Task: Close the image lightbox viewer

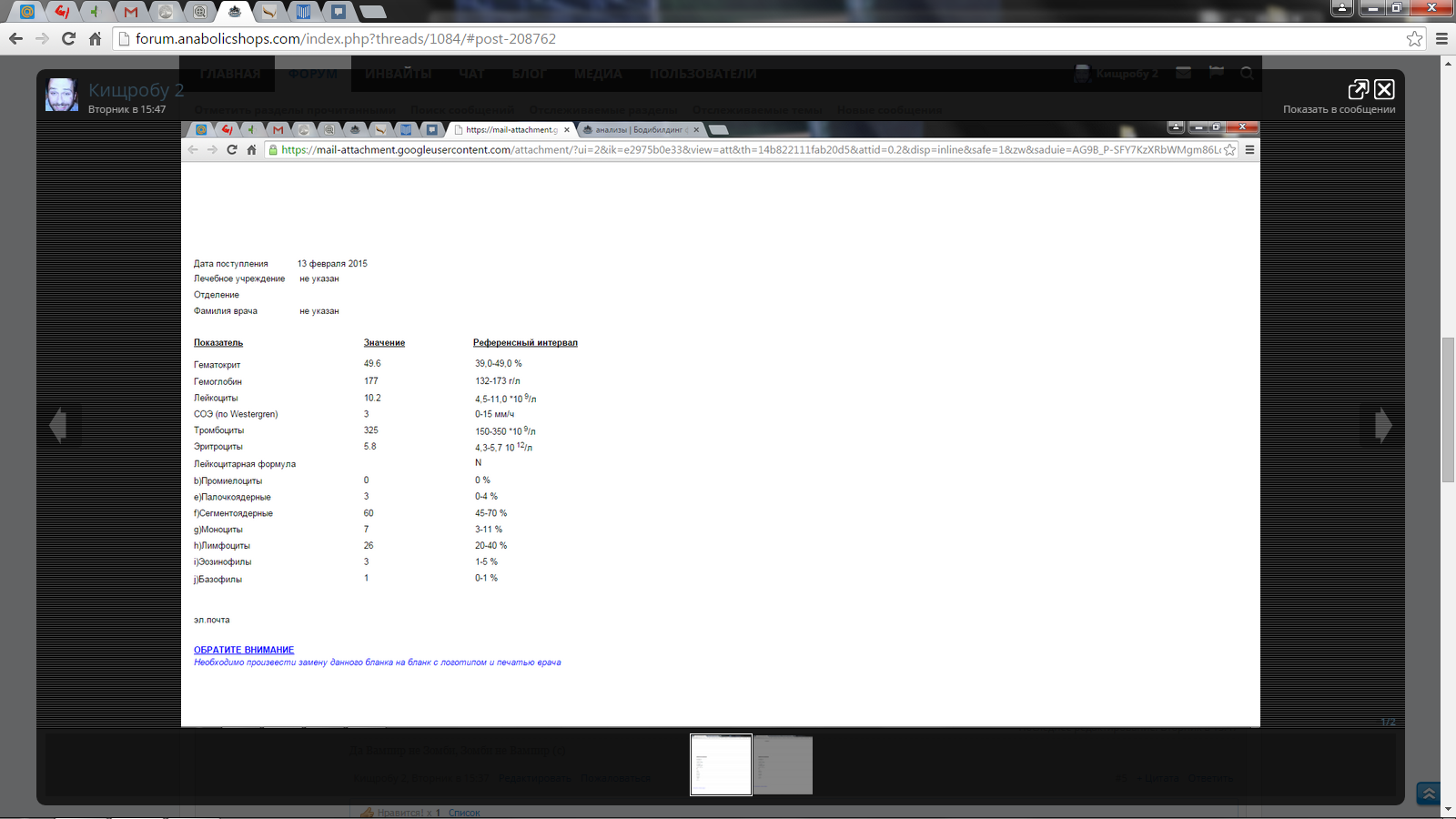Action: [x=1384, y=89]
